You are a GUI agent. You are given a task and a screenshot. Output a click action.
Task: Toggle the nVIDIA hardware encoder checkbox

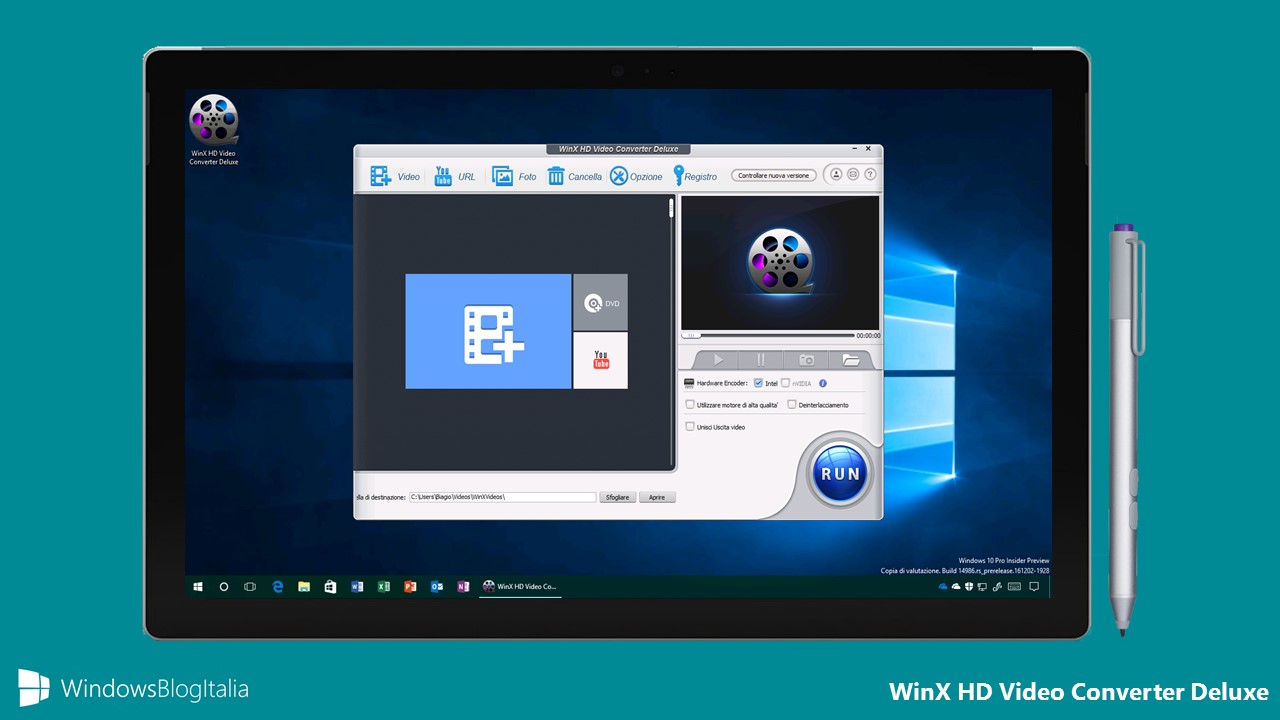click(x=786, y=383)
